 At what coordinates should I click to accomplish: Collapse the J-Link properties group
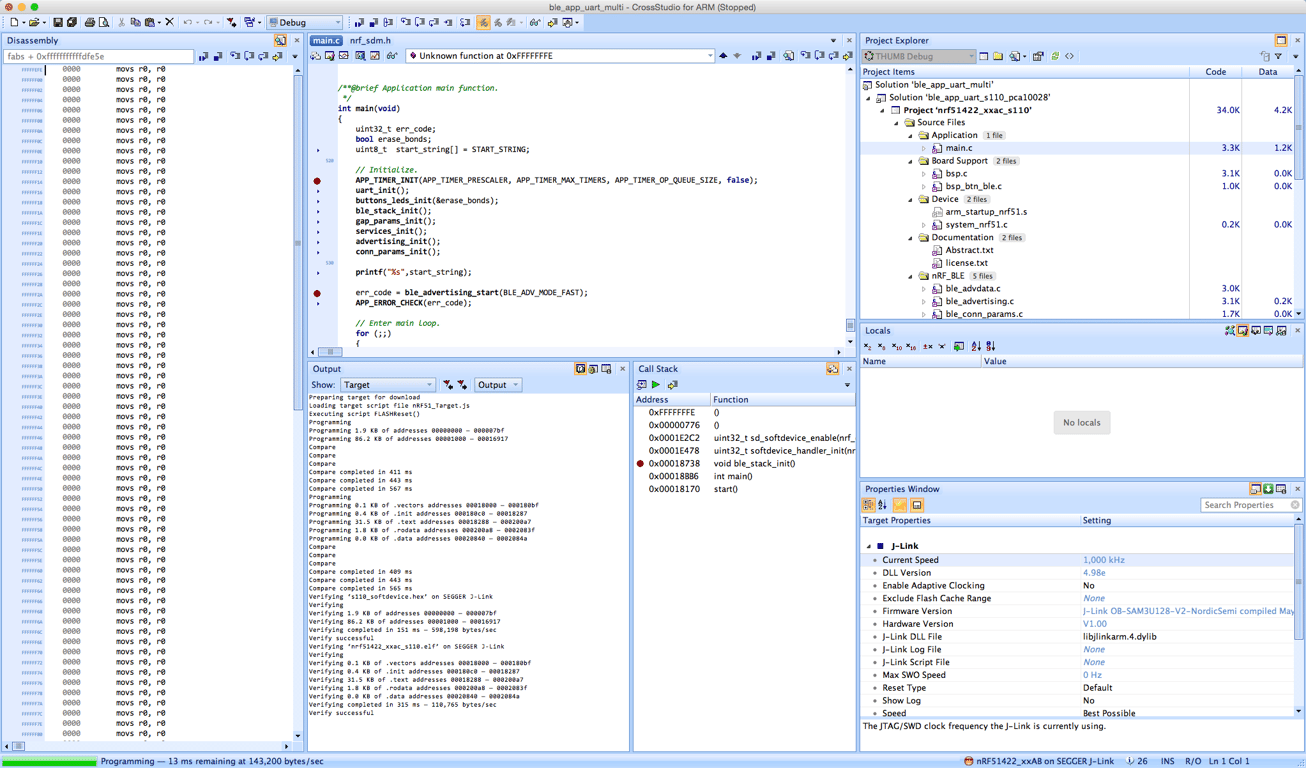coord(868,547)
